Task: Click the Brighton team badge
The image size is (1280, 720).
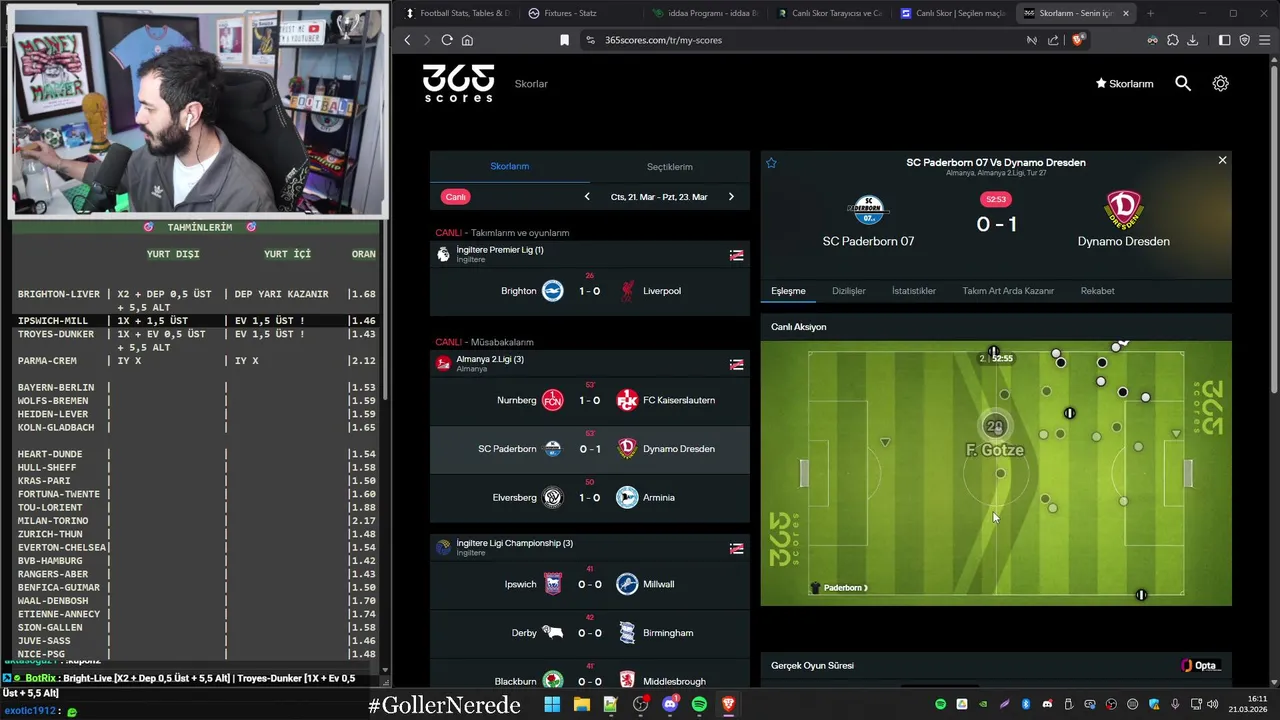Action: pos(553,291)
